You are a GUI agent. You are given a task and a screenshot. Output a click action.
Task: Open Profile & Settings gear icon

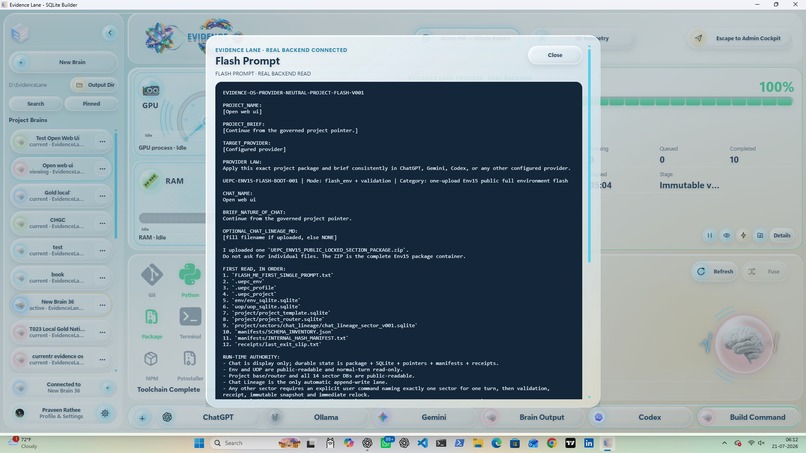(x=105, y=413)
